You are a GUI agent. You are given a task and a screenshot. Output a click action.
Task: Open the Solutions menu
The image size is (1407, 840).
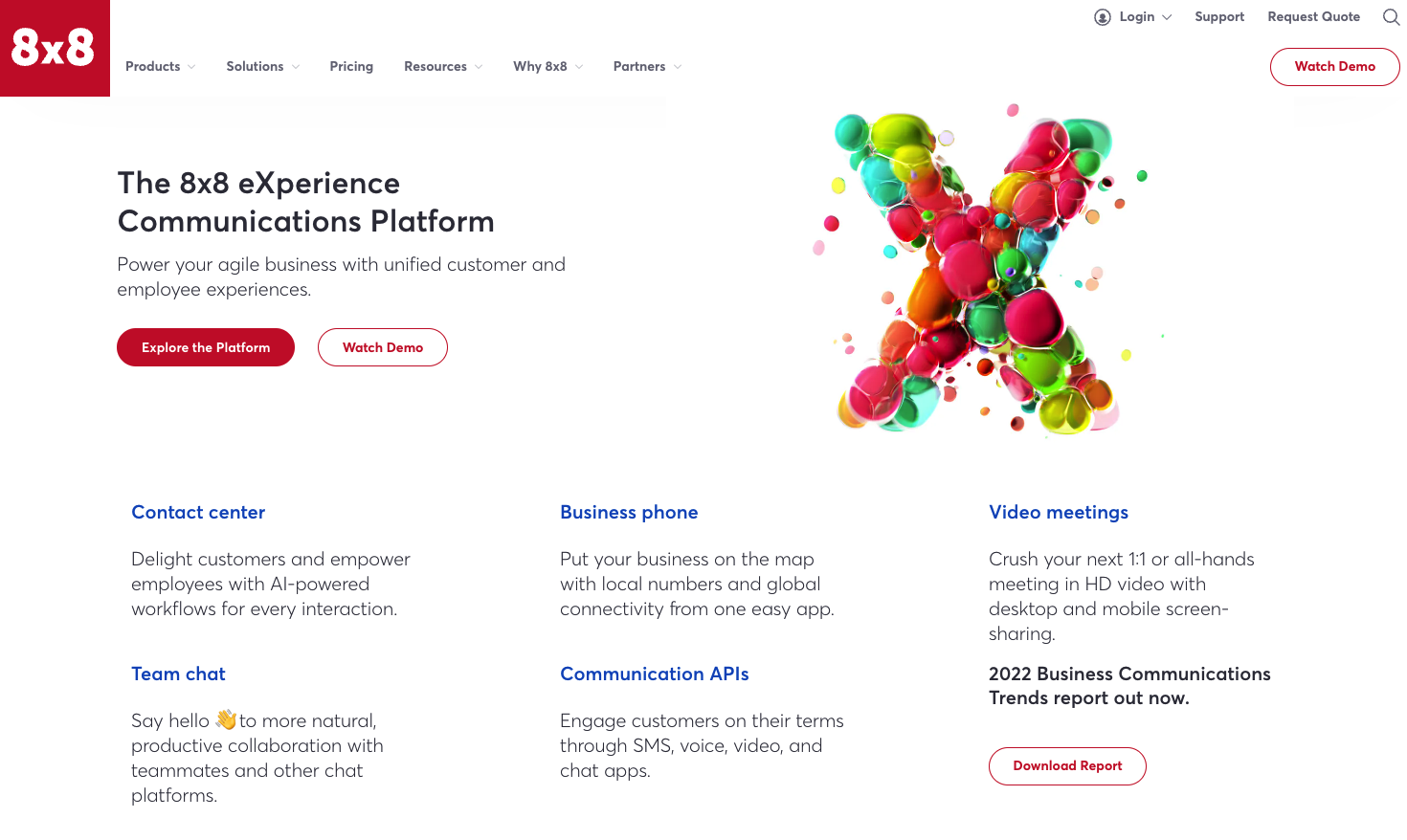pyautogui.click(x=255, y=66)
